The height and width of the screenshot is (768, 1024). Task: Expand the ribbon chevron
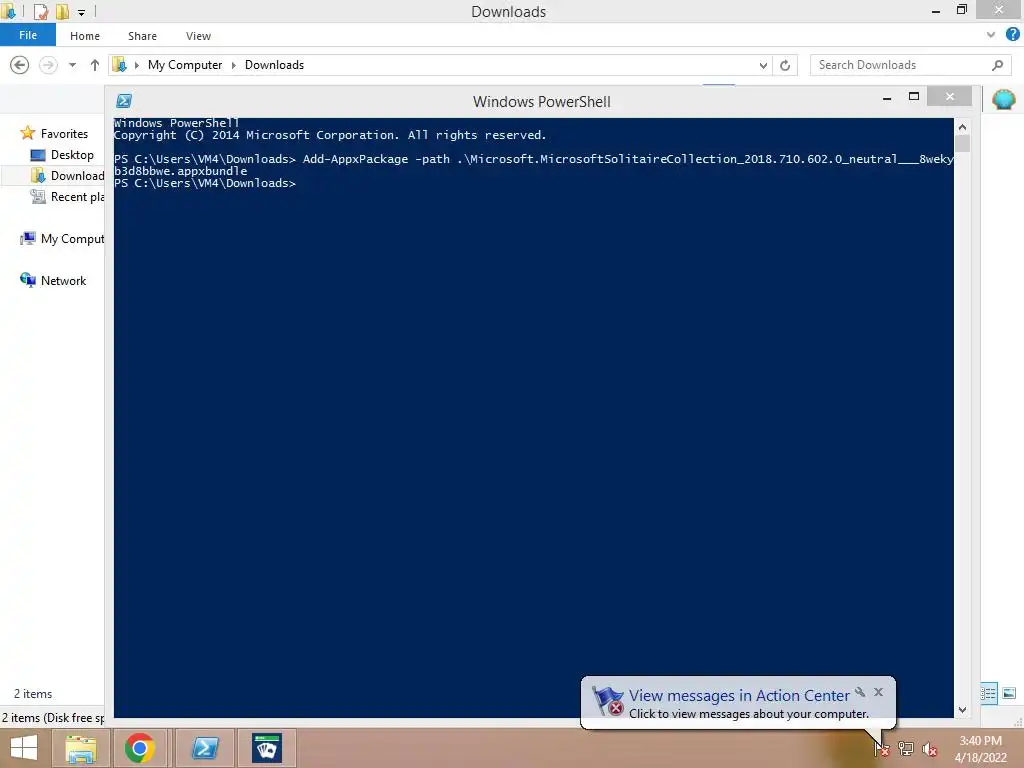[991, 35]
